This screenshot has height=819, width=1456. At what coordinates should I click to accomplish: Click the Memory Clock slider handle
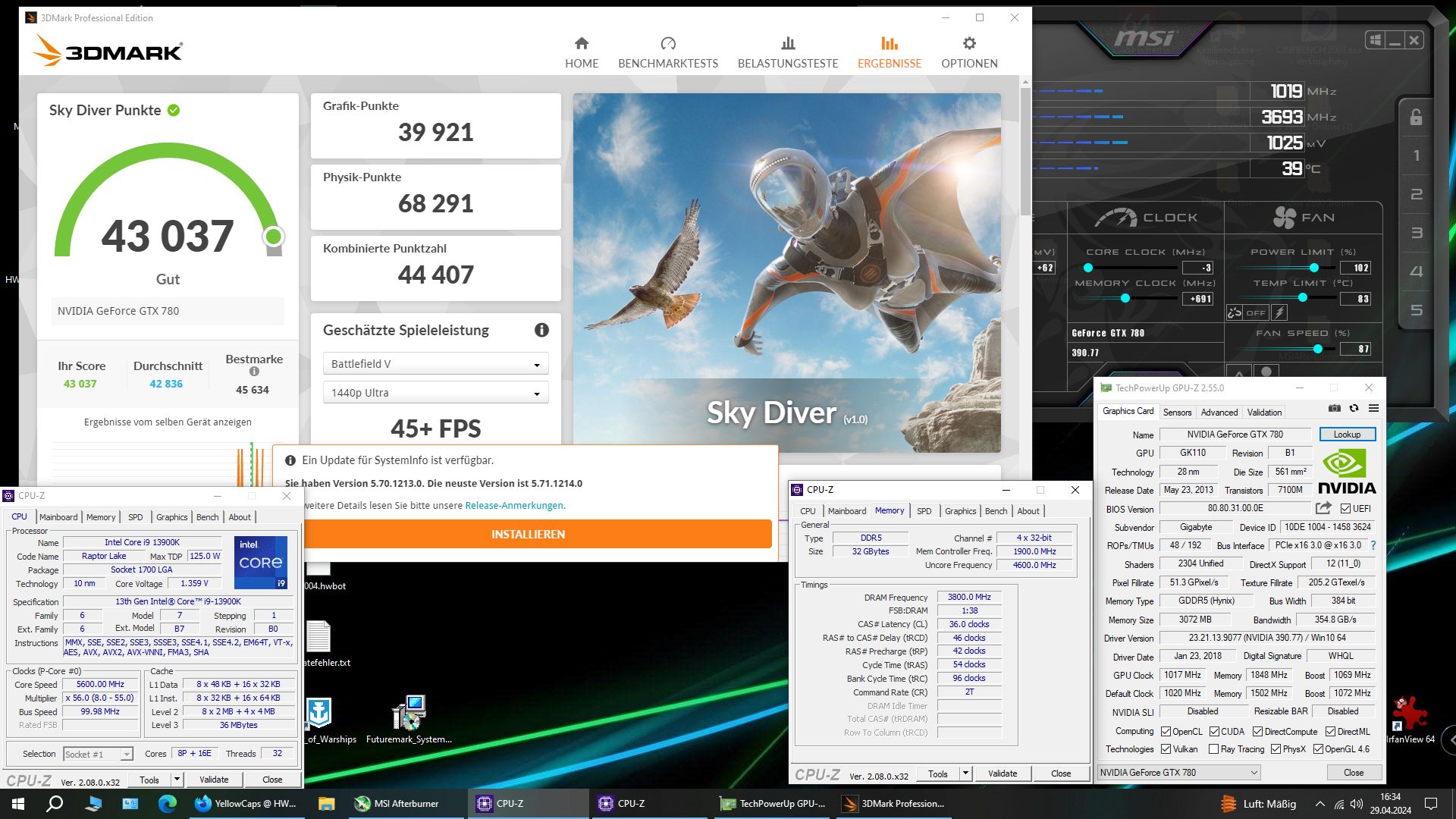tap(1125, 299)
